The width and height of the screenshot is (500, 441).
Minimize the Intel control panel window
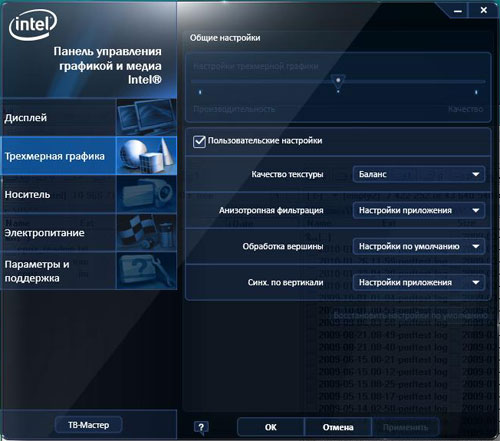click(458, 11)
